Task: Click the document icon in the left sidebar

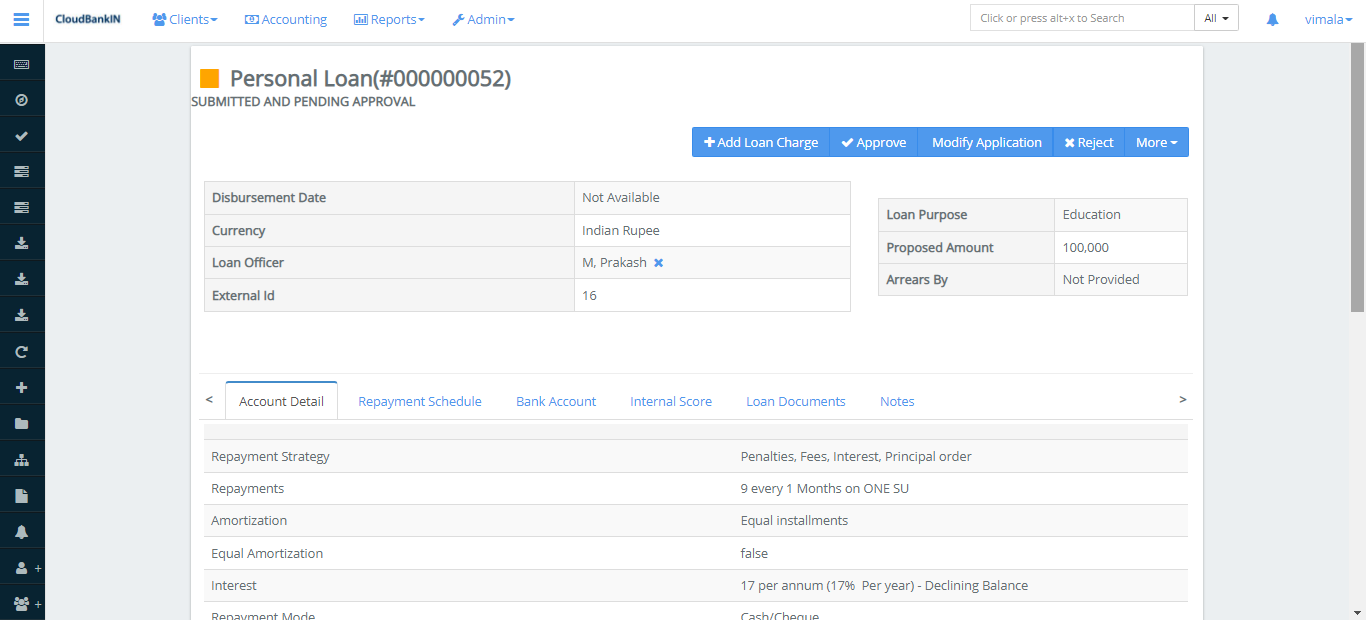Action: [21, 495]
